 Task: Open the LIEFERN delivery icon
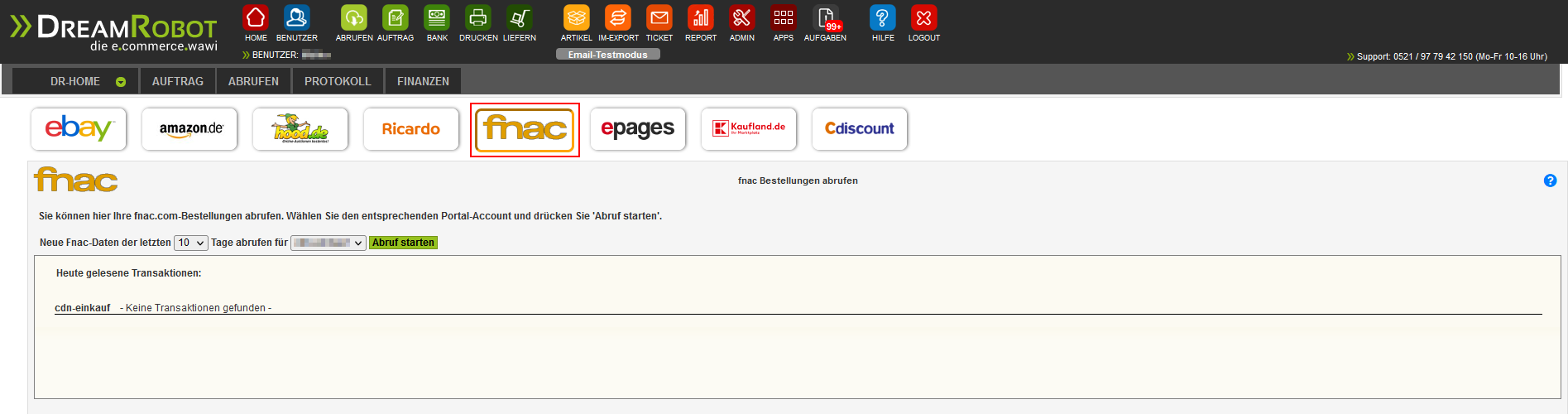(x=520, y=17)
